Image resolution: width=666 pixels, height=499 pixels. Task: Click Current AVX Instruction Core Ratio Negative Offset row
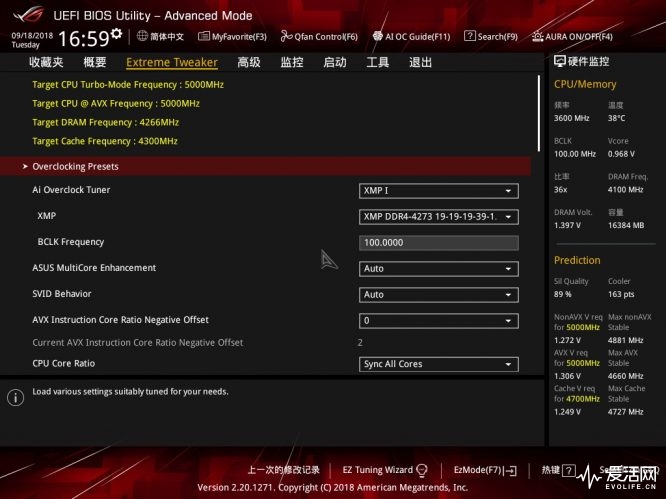(198, 342)
